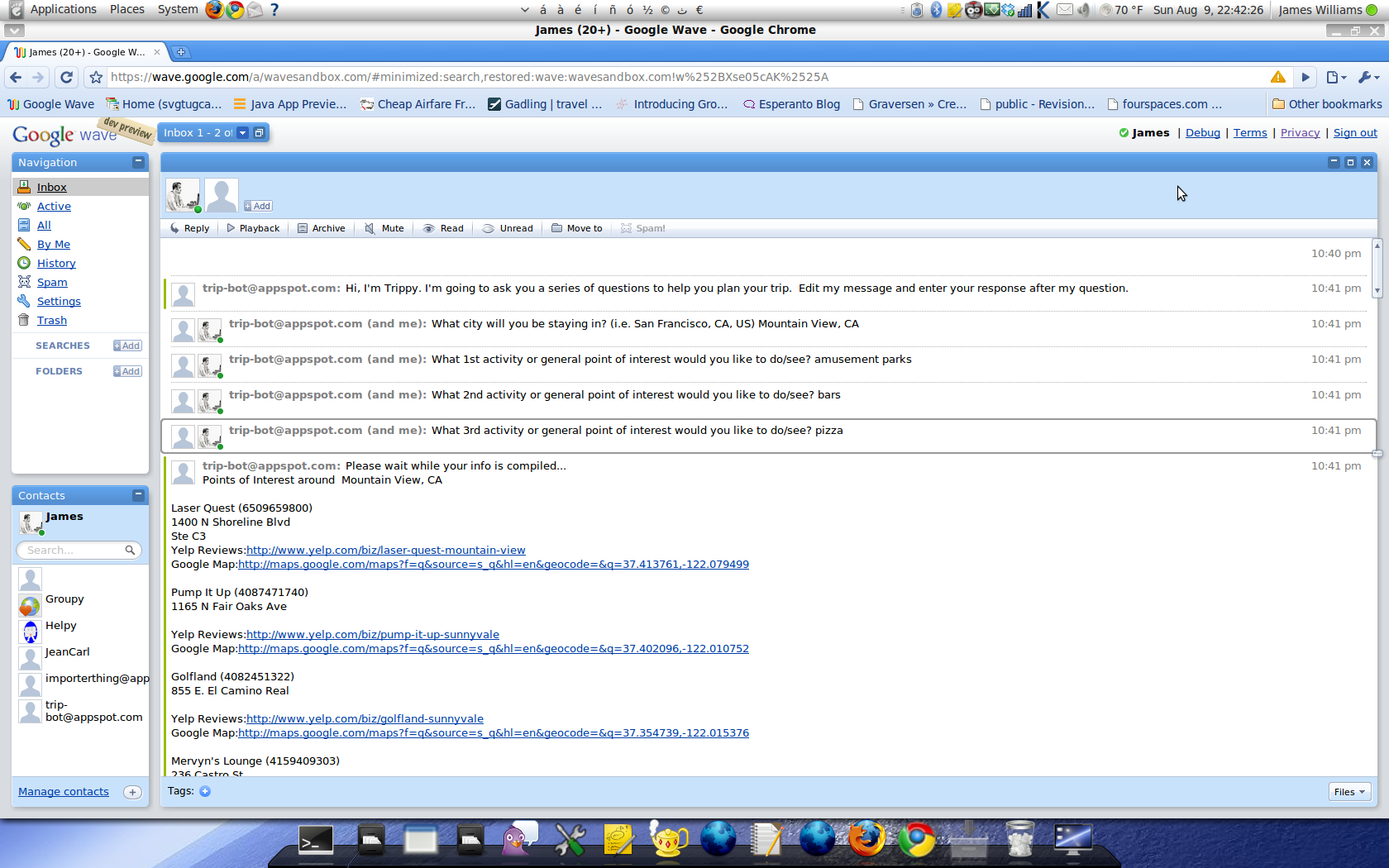
Task: Open the Google Wave bookmark
Action: 50,104
